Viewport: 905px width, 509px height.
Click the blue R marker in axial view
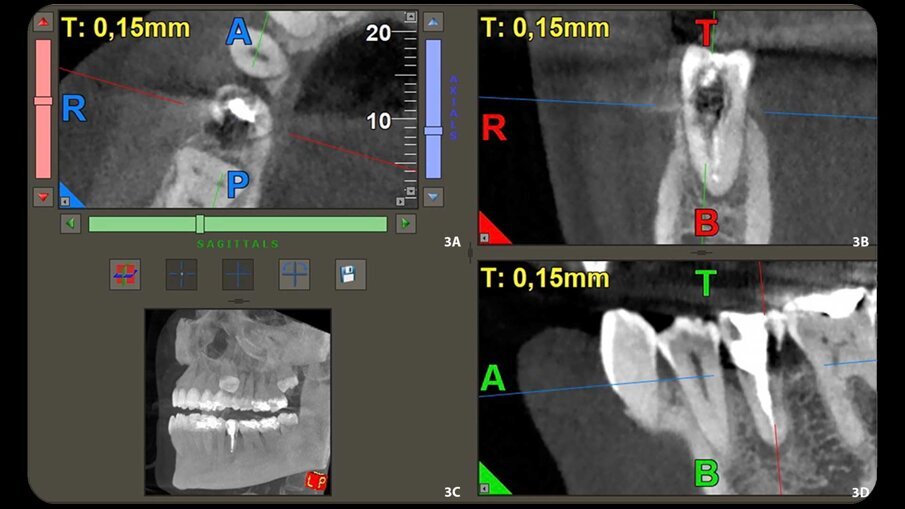74,108
